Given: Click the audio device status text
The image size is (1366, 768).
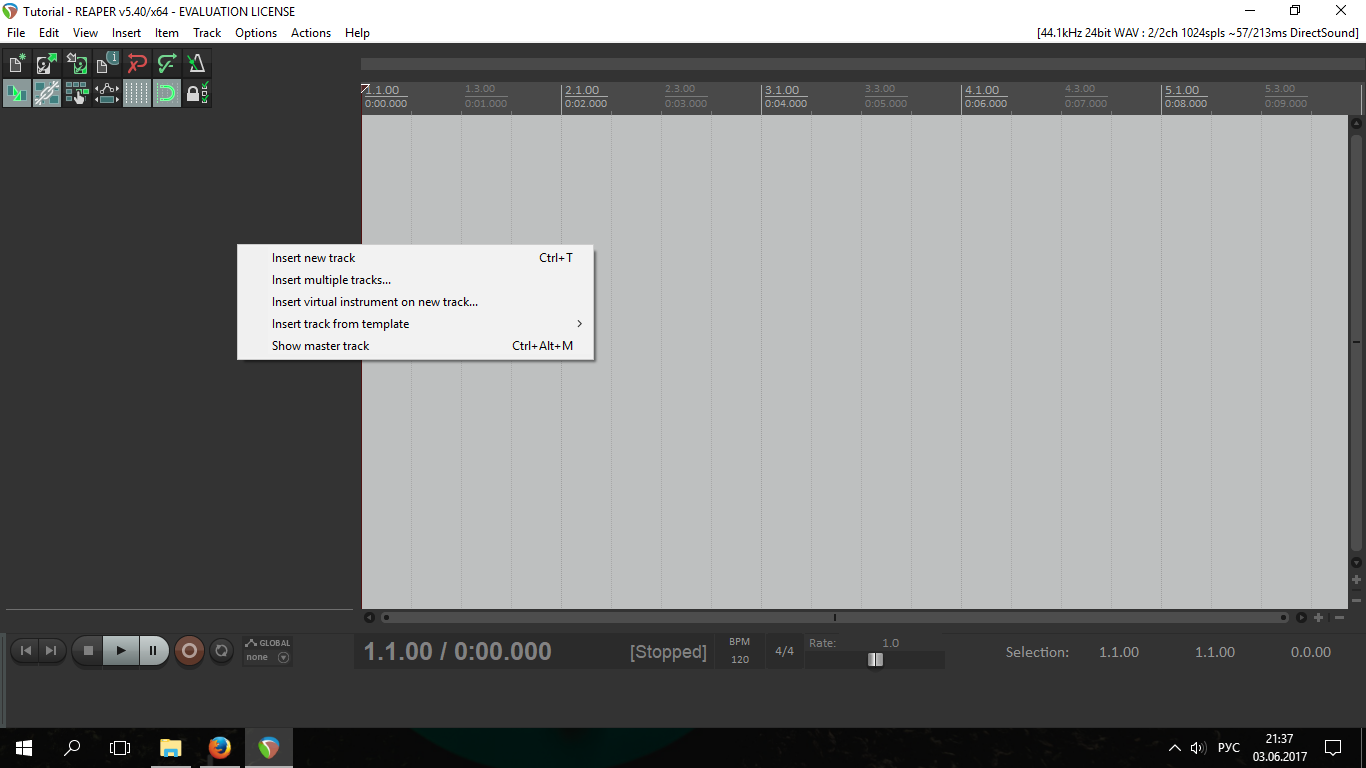Looking at the screenshot, I should pyautogui.click(x=1198, y=33).
